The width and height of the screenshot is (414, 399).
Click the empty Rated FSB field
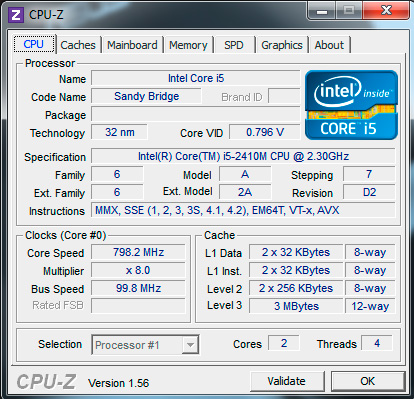coord(138,306)
